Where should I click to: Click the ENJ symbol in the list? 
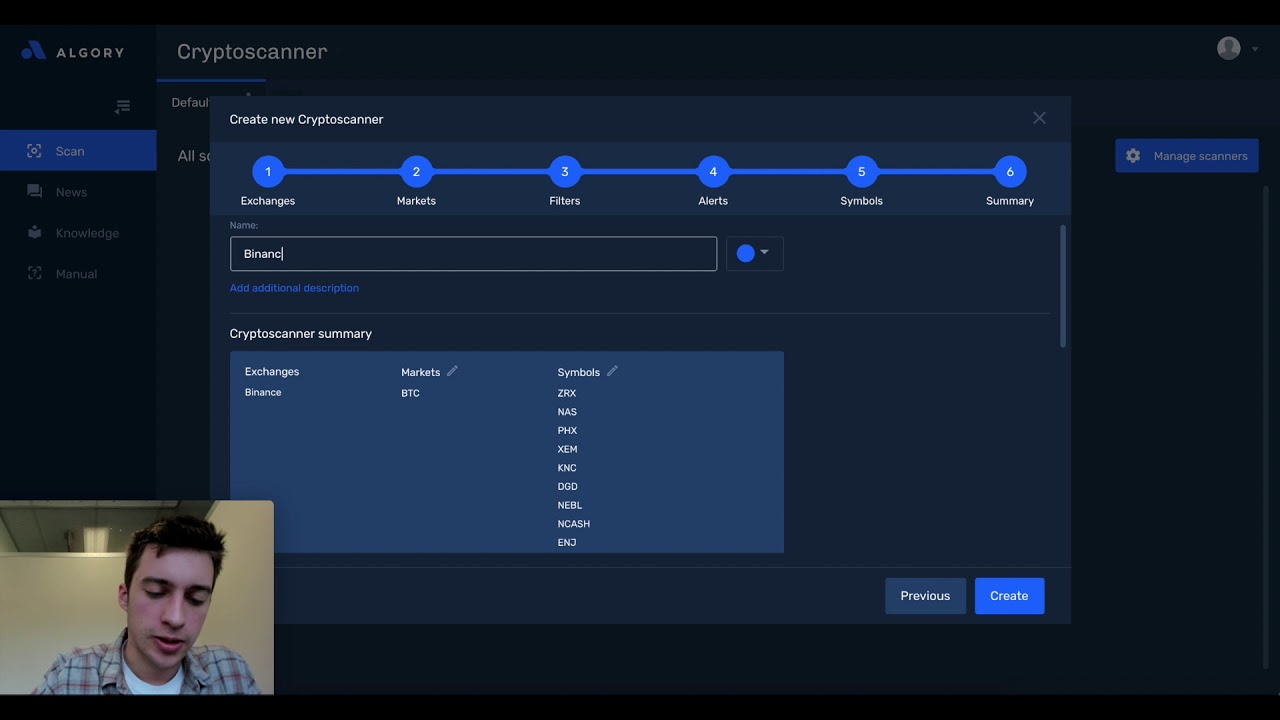(x=567, y=543)
